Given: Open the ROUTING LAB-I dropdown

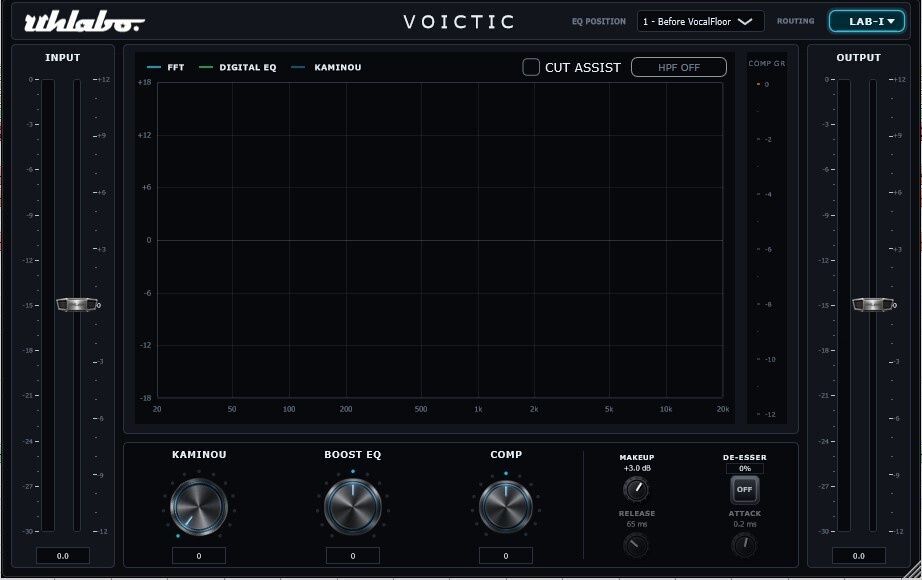Looking at the screenshot, I should pos(867,21).
